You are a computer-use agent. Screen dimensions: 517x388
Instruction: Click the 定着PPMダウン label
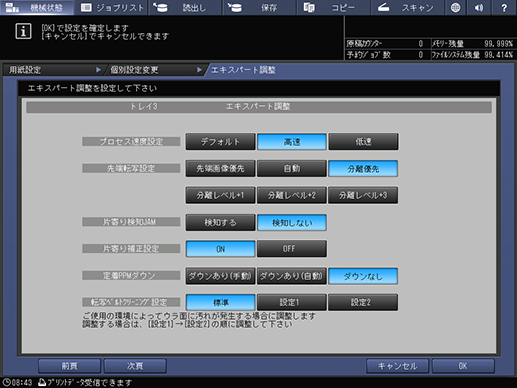131,276
